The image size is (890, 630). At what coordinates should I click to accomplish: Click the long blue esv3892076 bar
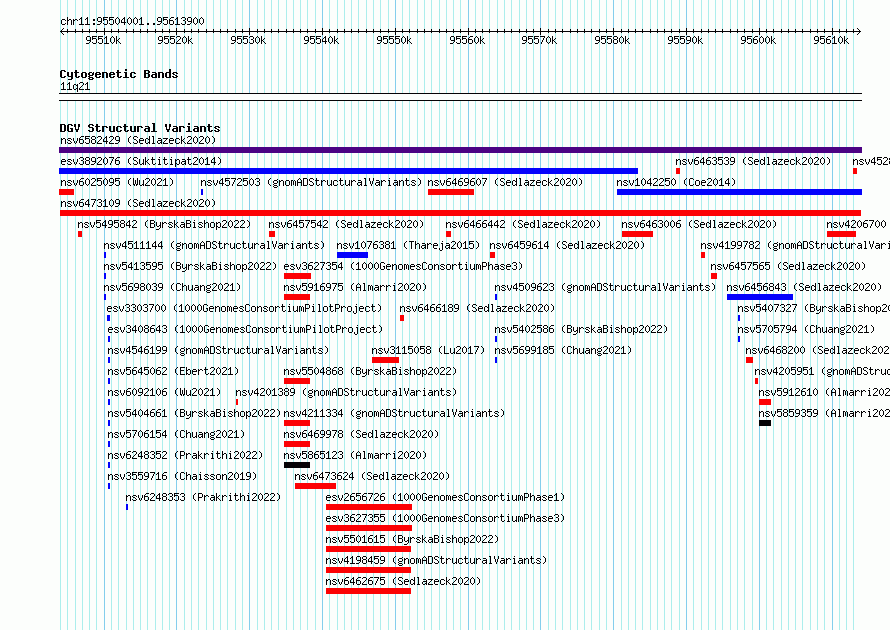pos(349,171)
